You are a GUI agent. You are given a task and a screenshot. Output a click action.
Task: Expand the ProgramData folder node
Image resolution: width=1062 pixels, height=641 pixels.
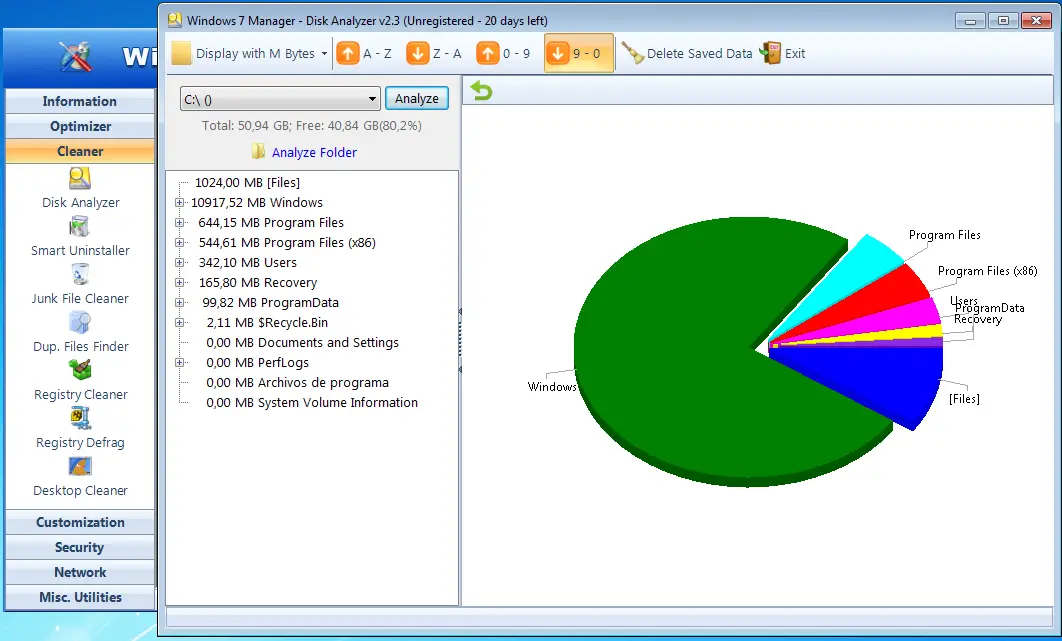[179, 302]
